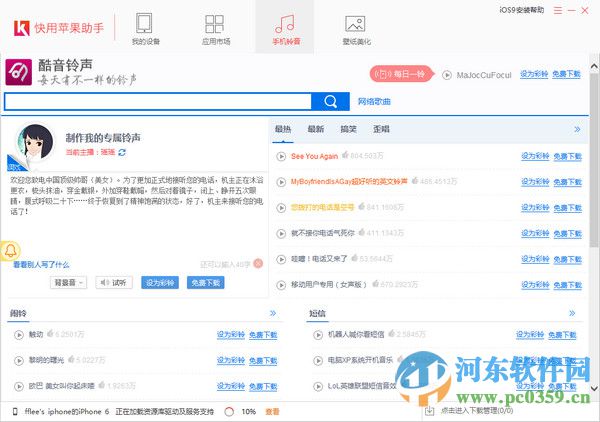The width and height of the screenshot is (600, 422).
Task: Click blue 免费下载 button under greeting text
Action: click(206, 283)
